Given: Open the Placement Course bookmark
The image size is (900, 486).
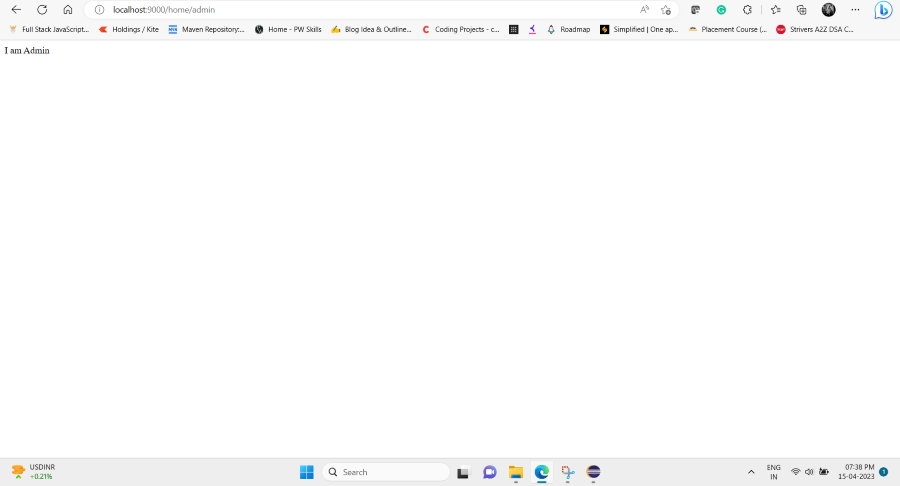Looking at the screenshot, I should [727, 29].
